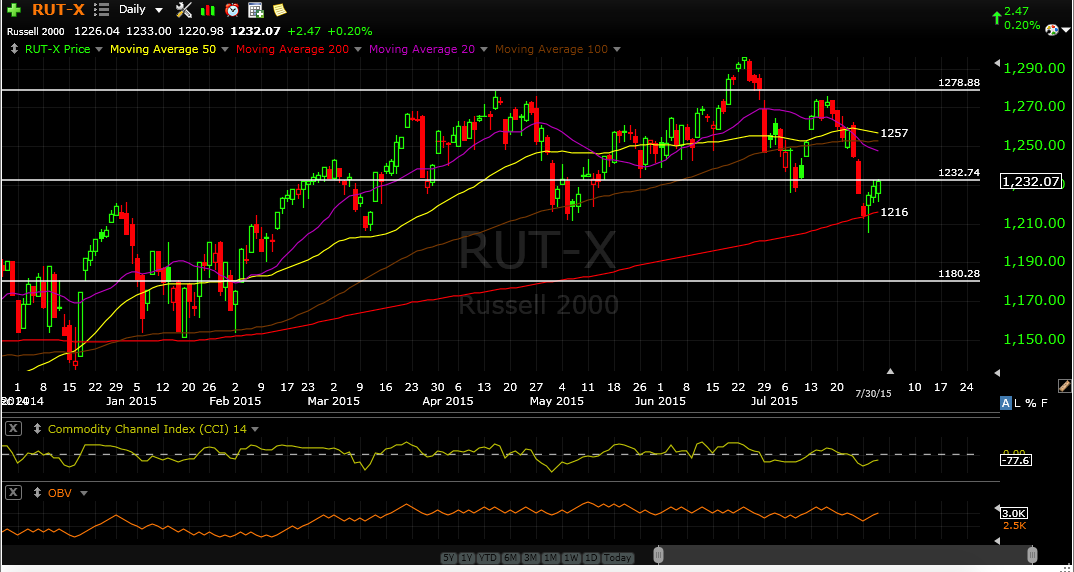This screenshot has height=572, width=1074.
Task: Expand Moving Average 200 dropdown arrow
Action: tap(358, 50)
